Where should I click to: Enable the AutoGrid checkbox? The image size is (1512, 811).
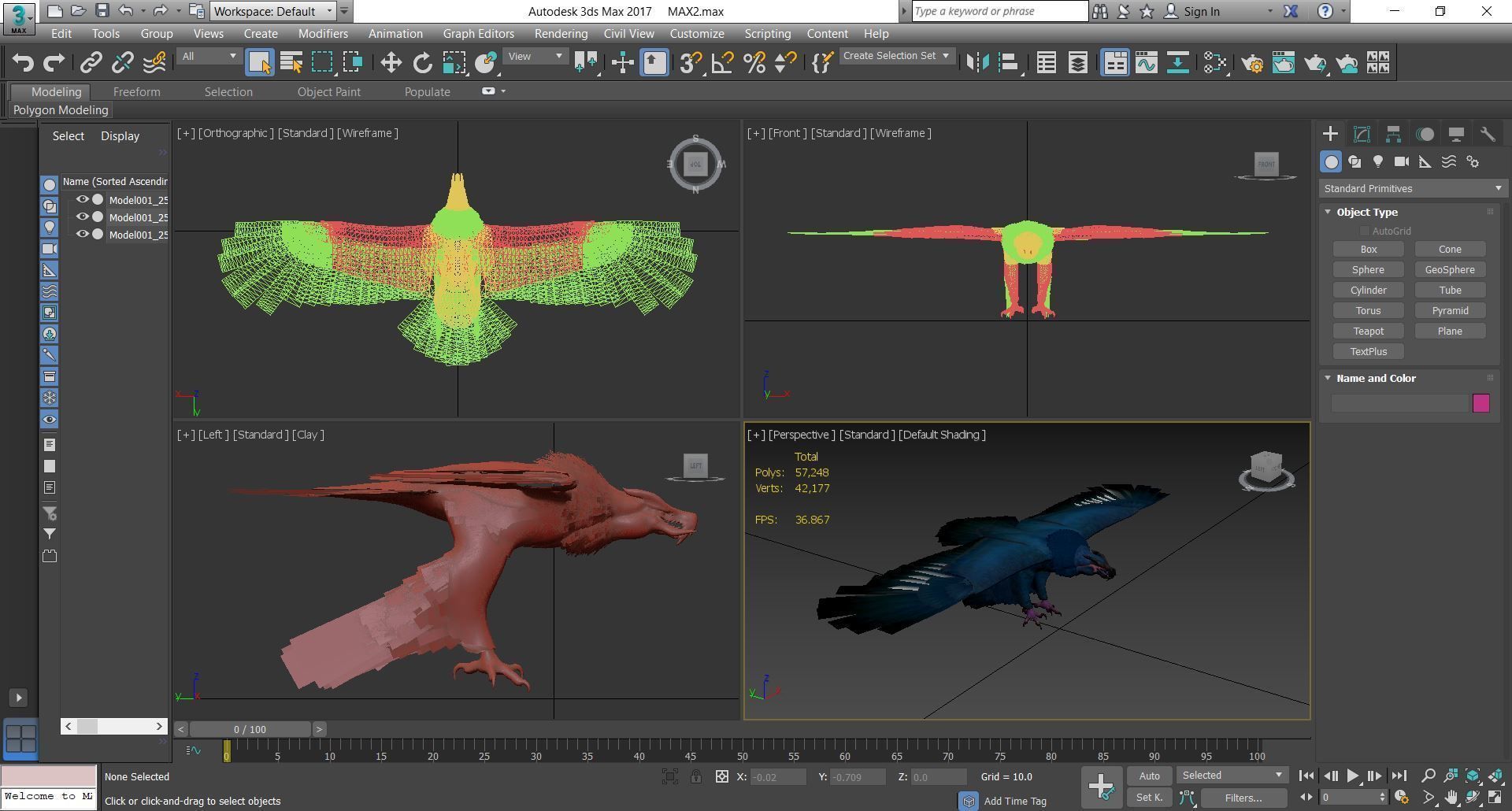(1364, 231)
